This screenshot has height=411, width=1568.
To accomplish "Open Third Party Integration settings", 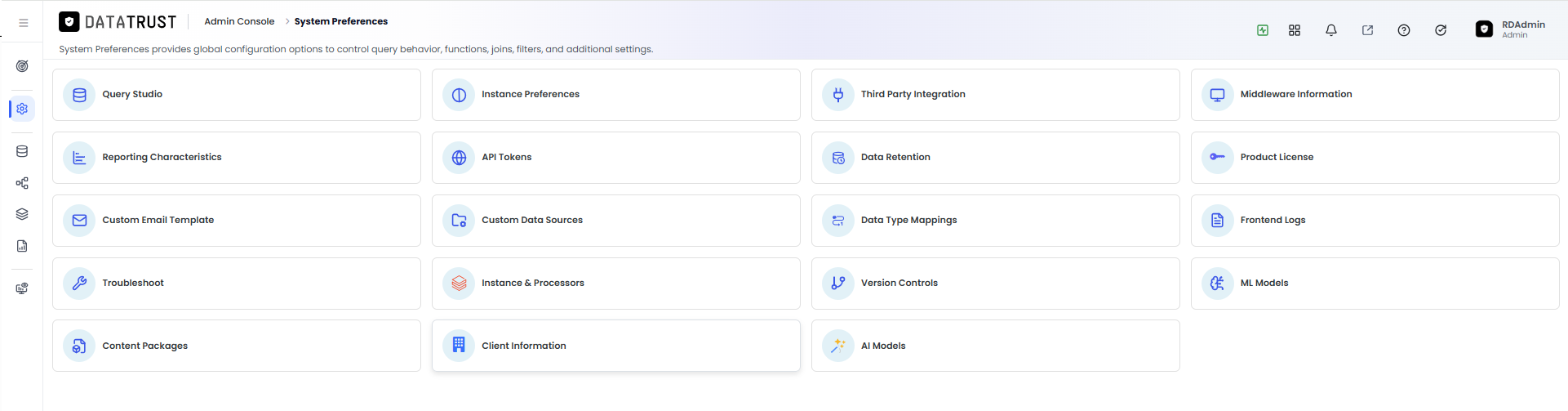I will pyautogui.click(x=996, y=95).
